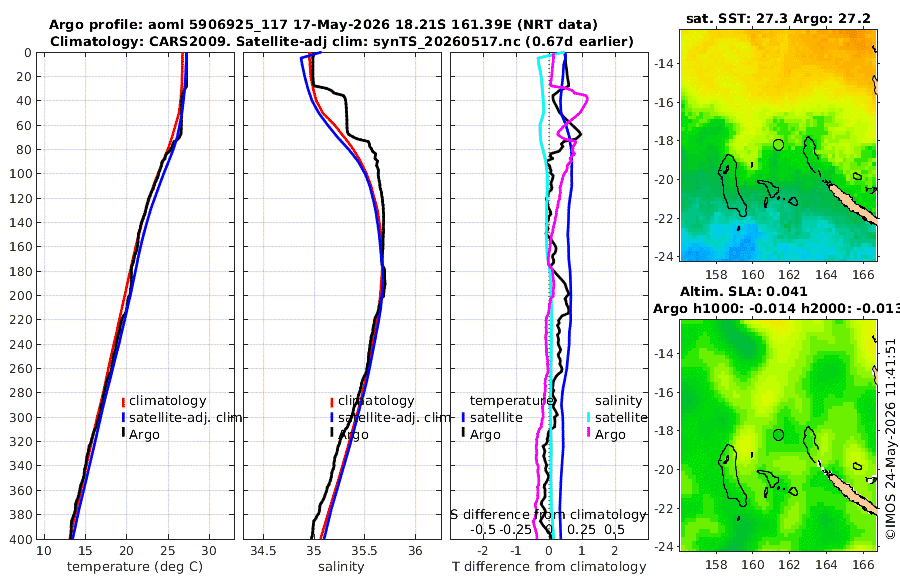The image size is (900, 580).
Task: Click the black Argo legend marker in temperature panel
Action: click(123, 433)
